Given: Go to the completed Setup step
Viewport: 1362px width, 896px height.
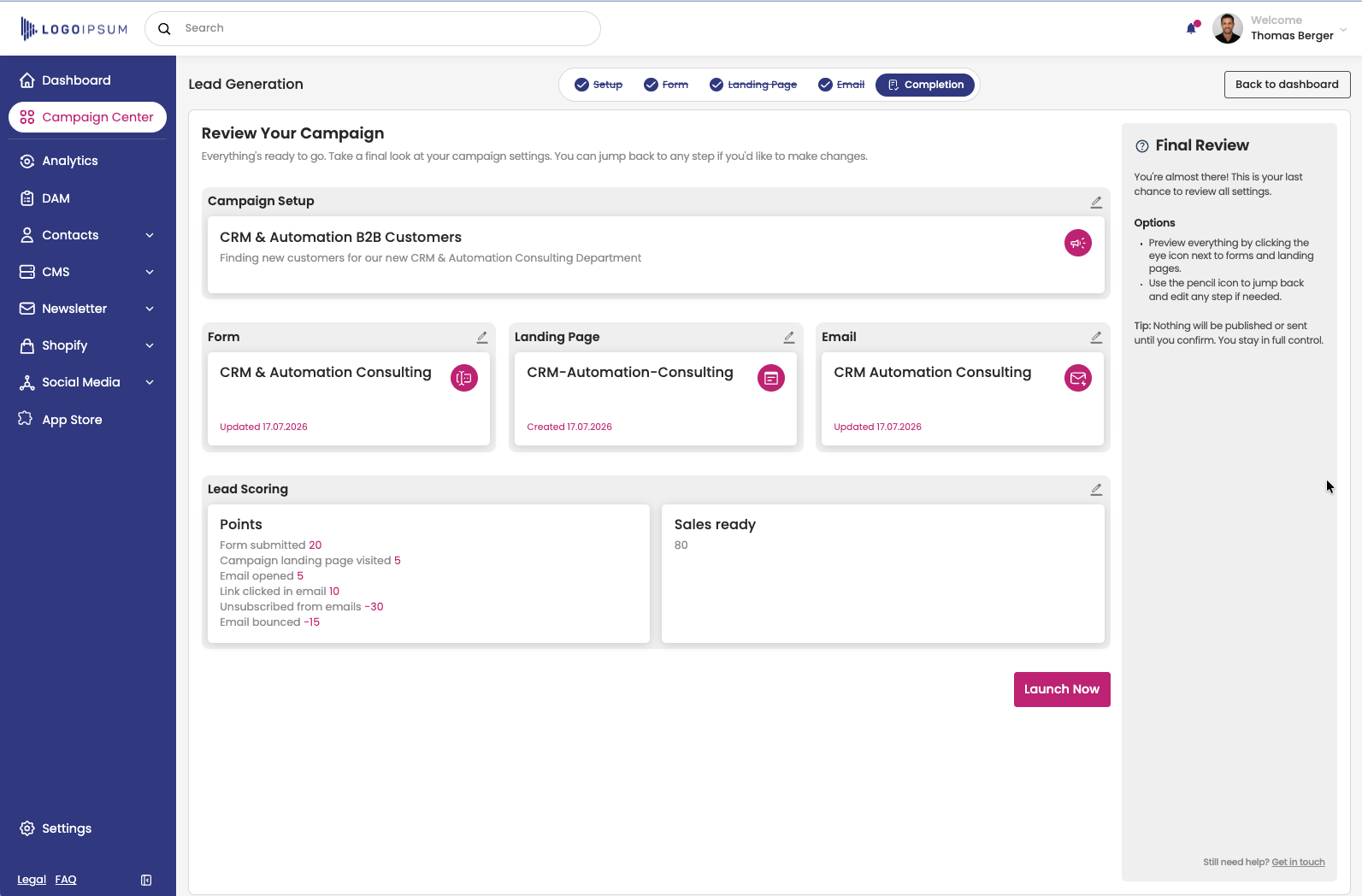Looking at the screenshot, I should tap(598, 85).
